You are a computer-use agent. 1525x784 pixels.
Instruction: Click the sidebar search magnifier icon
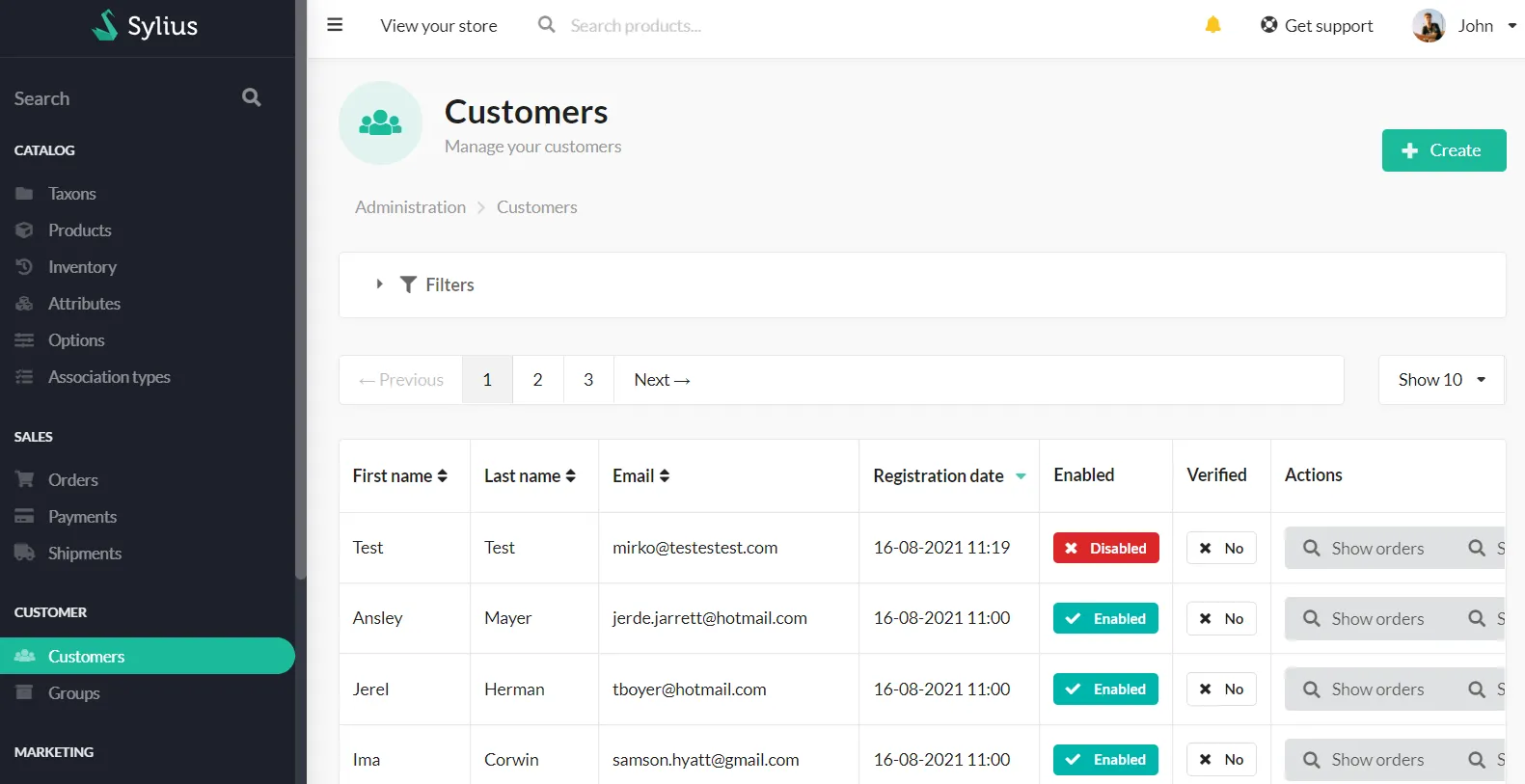[252, 97]
